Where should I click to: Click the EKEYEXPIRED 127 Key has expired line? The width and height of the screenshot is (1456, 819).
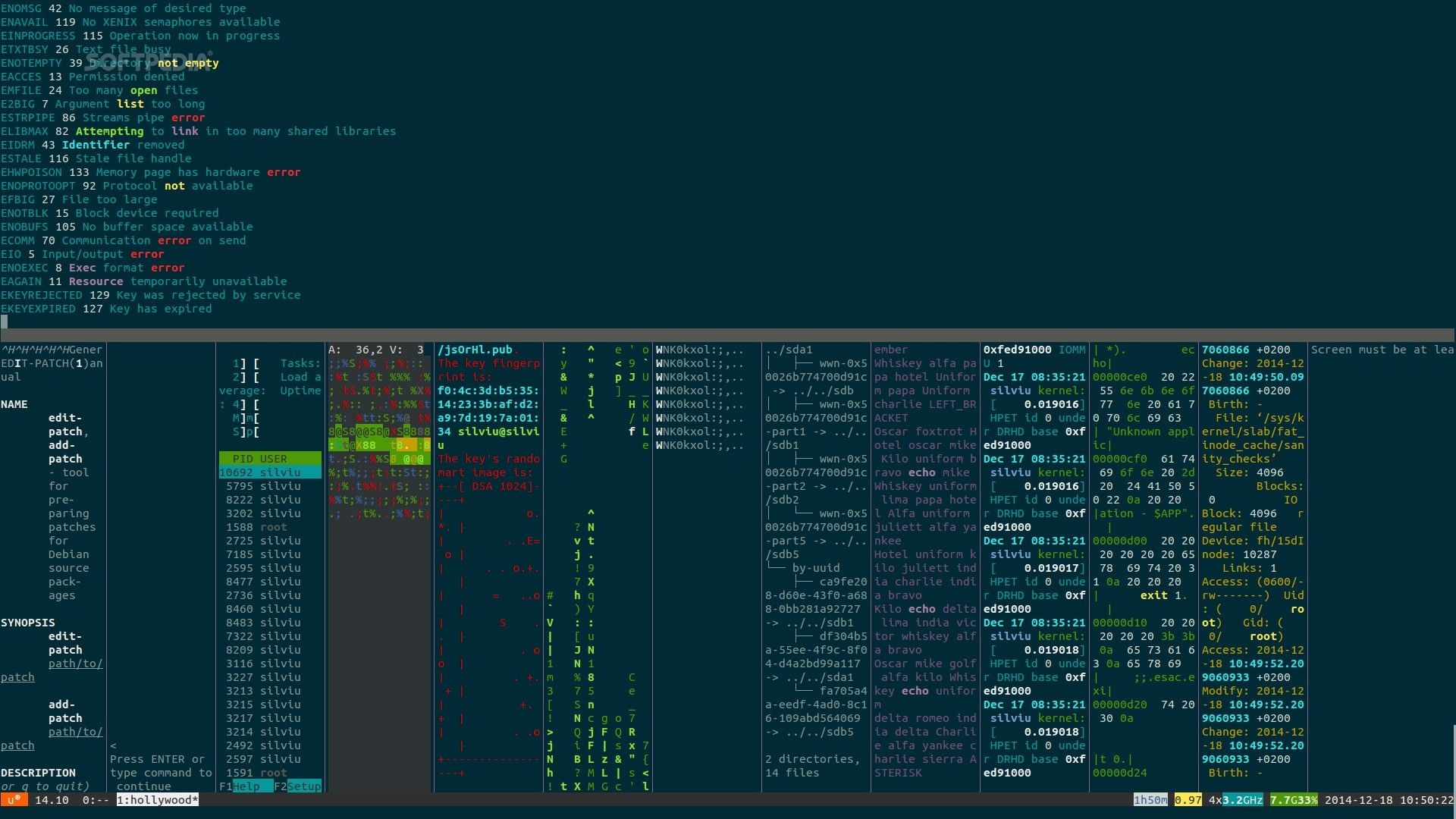tap(106, 309)
